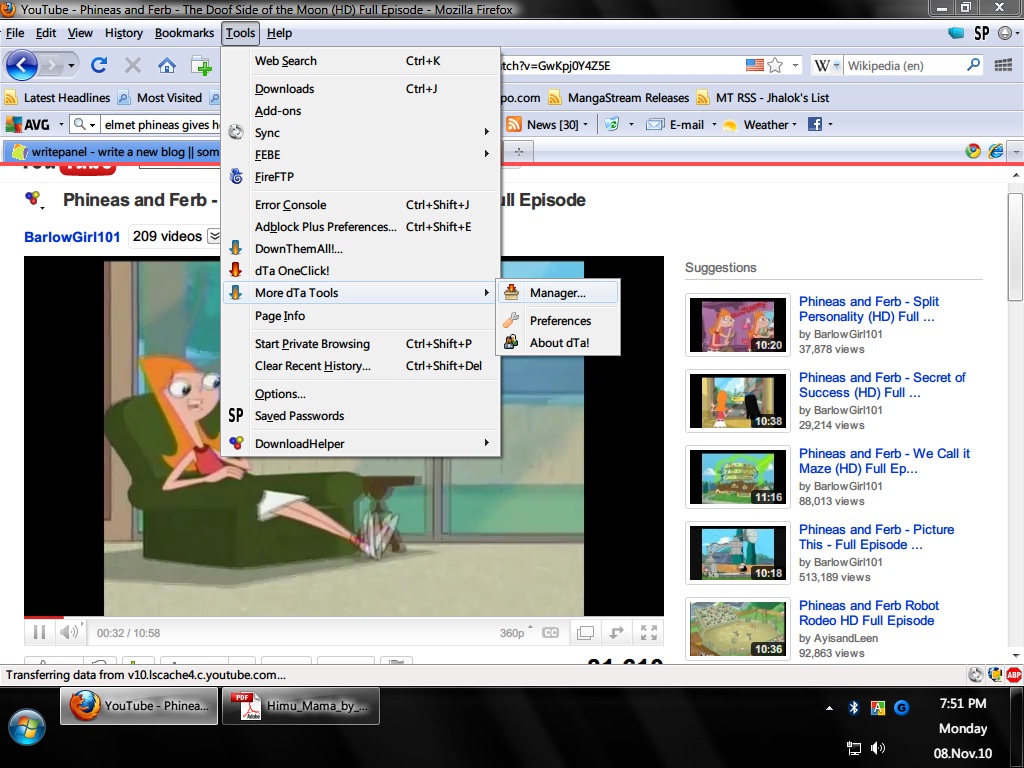Click the Chrome icon on tab bar
Viewport: 1024px width, 768px height.
pyautogui.click(x=972, y=151)
